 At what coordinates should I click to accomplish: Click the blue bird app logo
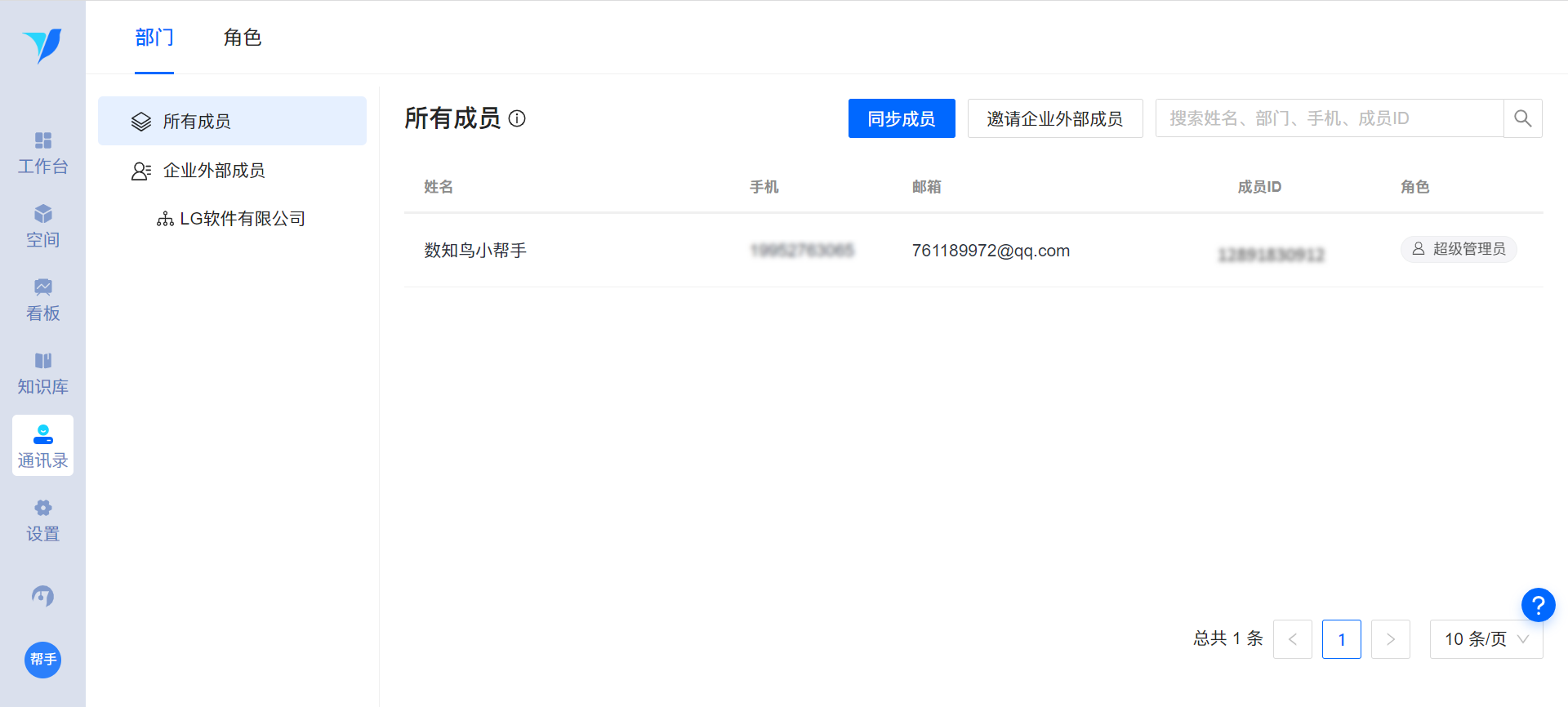coord(42,45)
